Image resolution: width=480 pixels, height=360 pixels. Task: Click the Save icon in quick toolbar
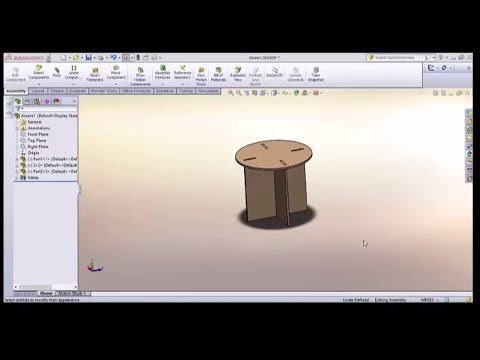[88, 58]
